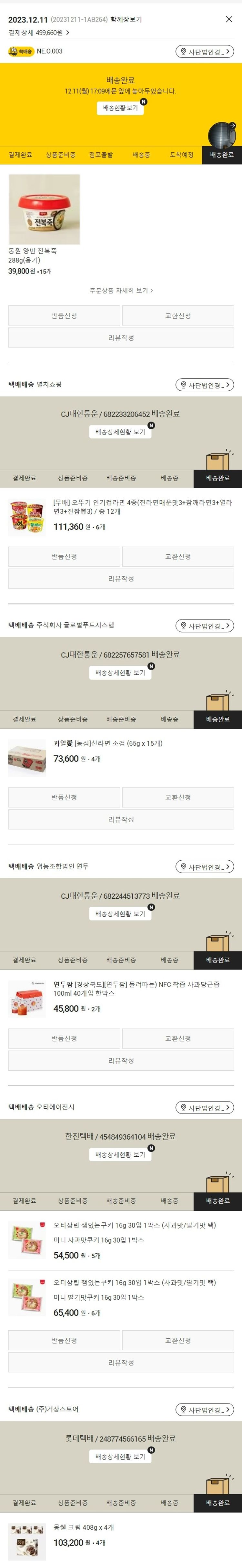Expand 사단법인 address dropdown for 멸치쇼핑

(205, 385)
